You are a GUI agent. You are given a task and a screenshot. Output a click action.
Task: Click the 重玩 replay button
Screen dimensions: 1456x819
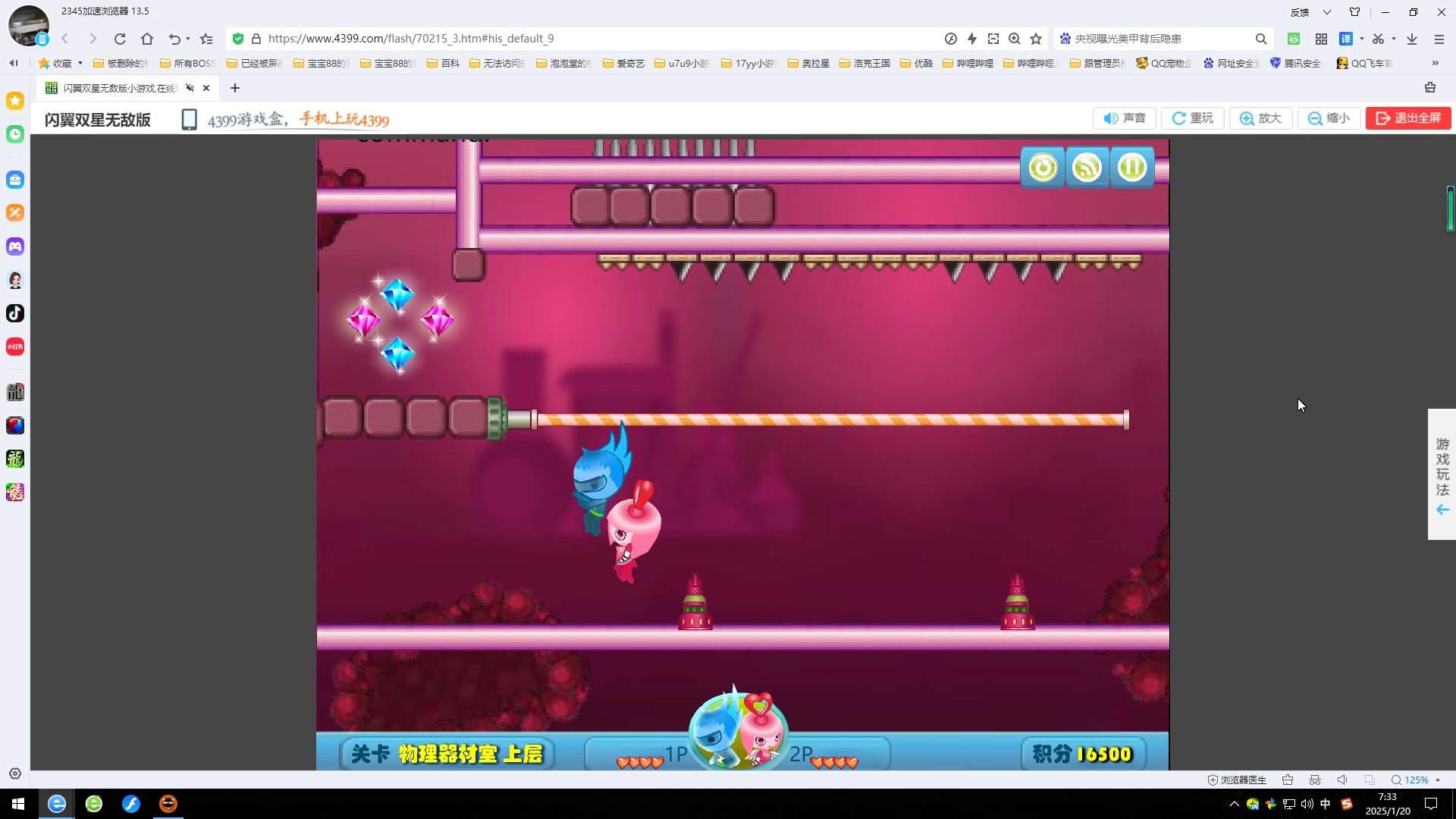(x=1193, y=118)
